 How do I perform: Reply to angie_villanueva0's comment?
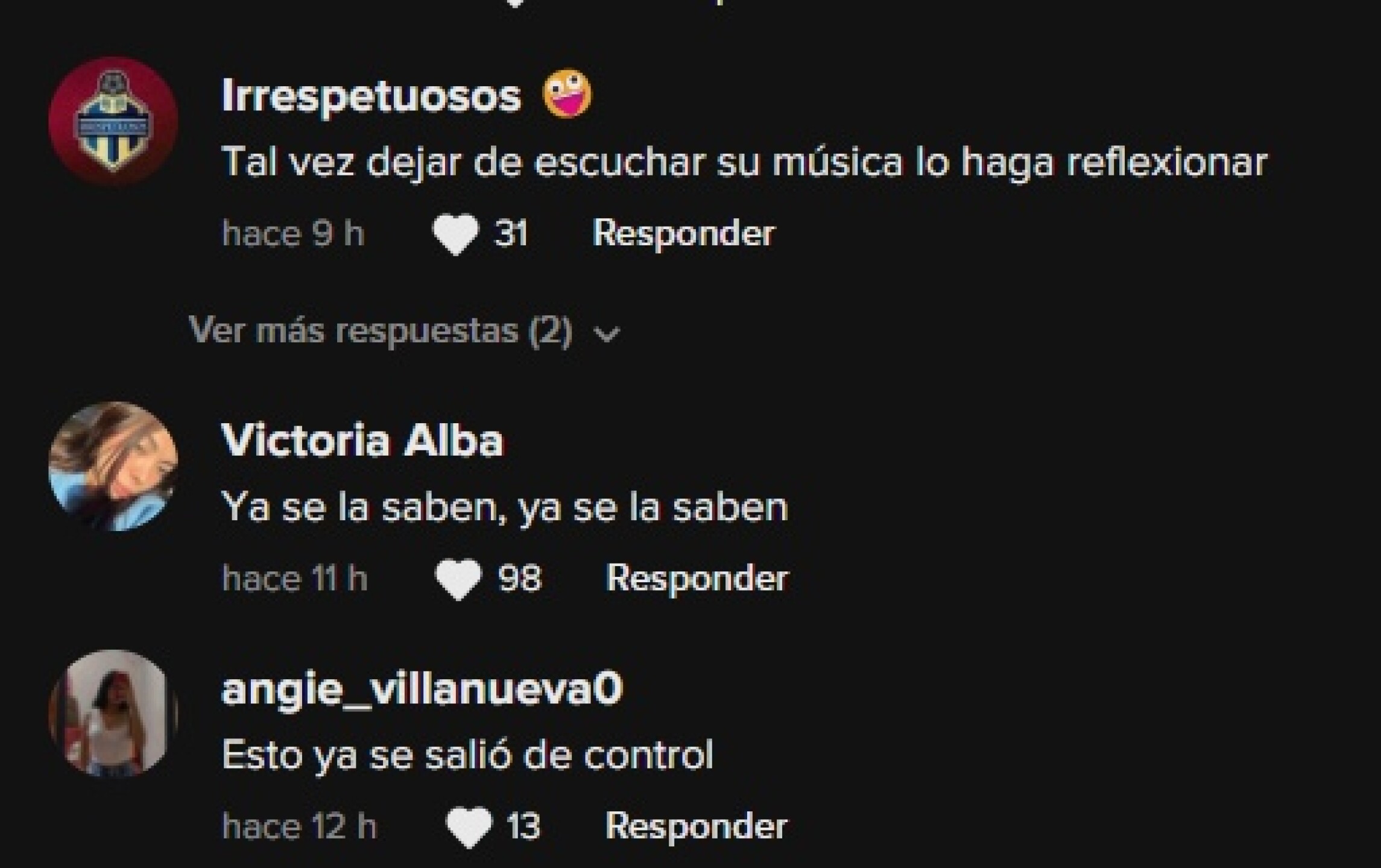(696, 826)
